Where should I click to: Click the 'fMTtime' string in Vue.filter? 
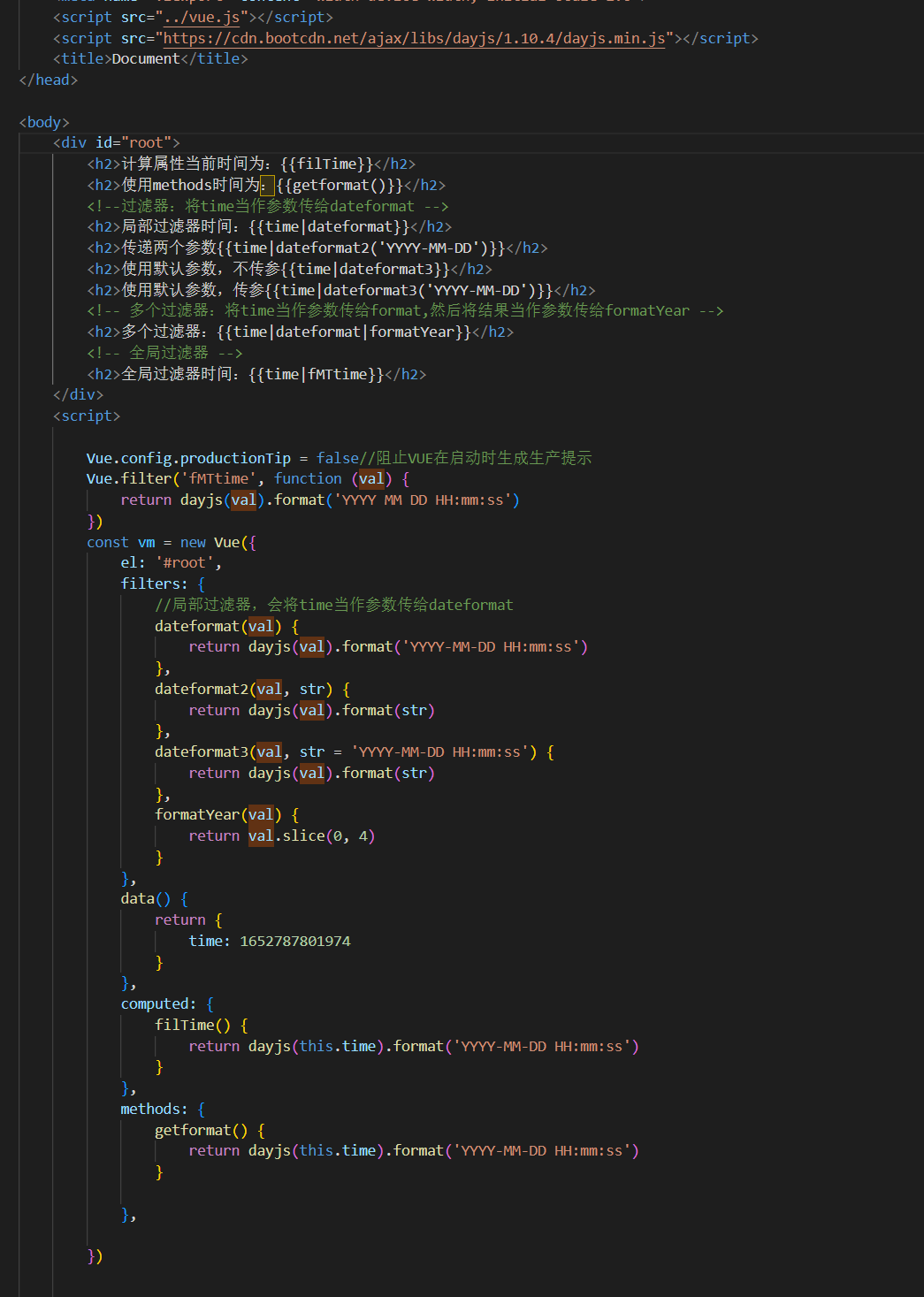pos(218,479)
